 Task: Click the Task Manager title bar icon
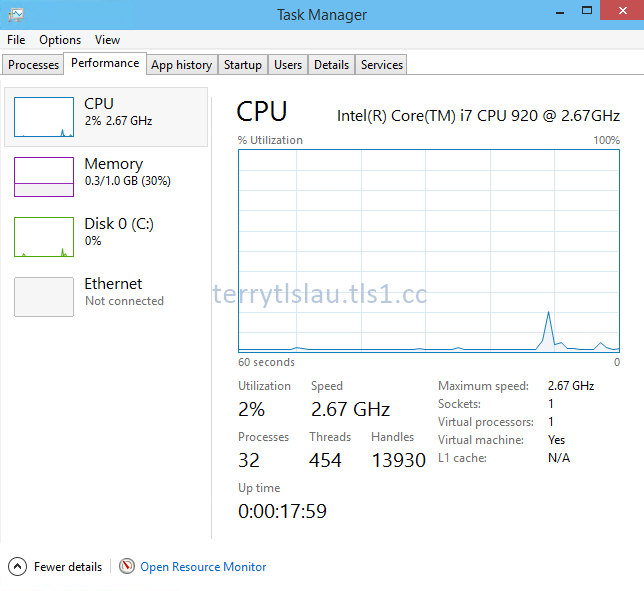click(16, 15)
